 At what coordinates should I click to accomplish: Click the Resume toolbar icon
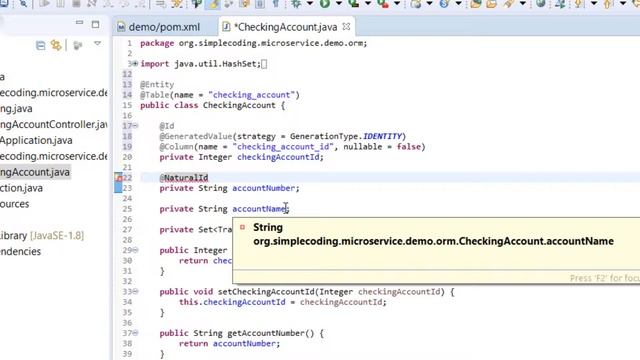coord(44,4)
